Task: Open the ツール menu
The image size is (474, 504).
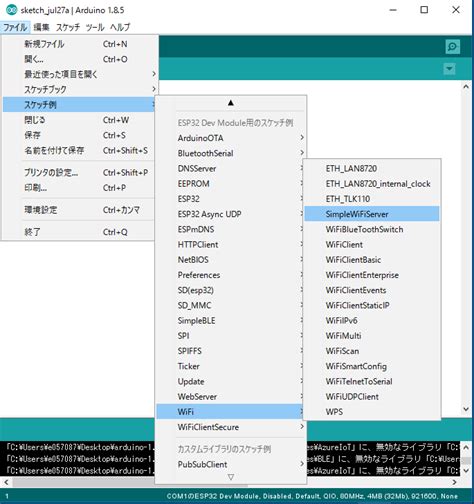Action: 95,27
